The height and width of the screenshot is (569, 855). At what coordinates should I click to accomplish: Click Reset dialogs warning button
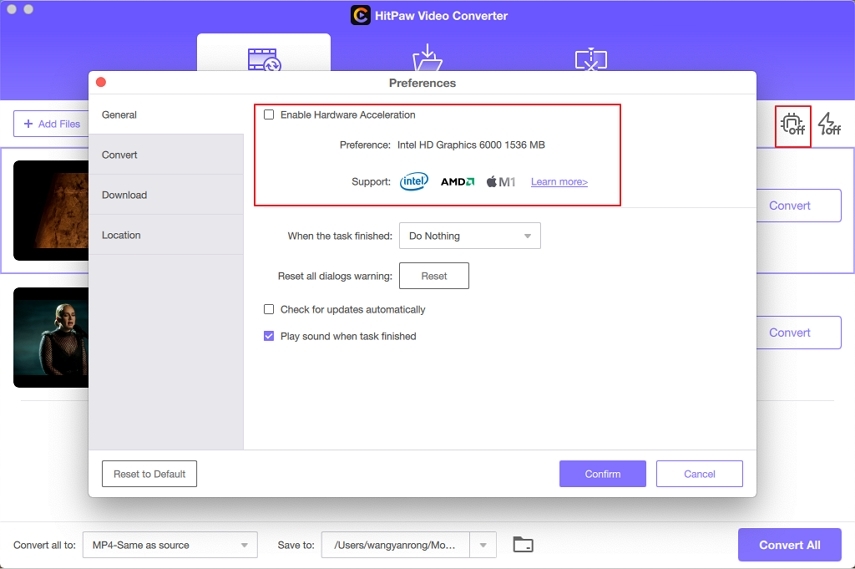433,275
